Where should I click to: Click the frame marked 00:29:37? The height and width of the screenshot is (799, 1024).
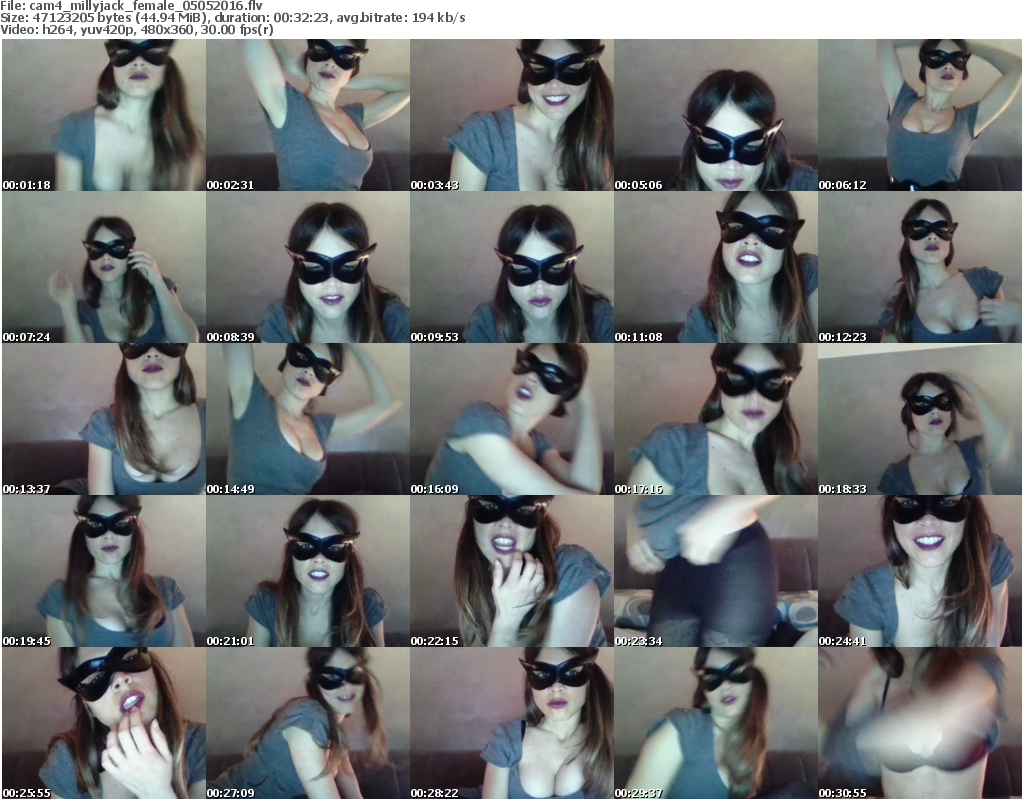716,723
